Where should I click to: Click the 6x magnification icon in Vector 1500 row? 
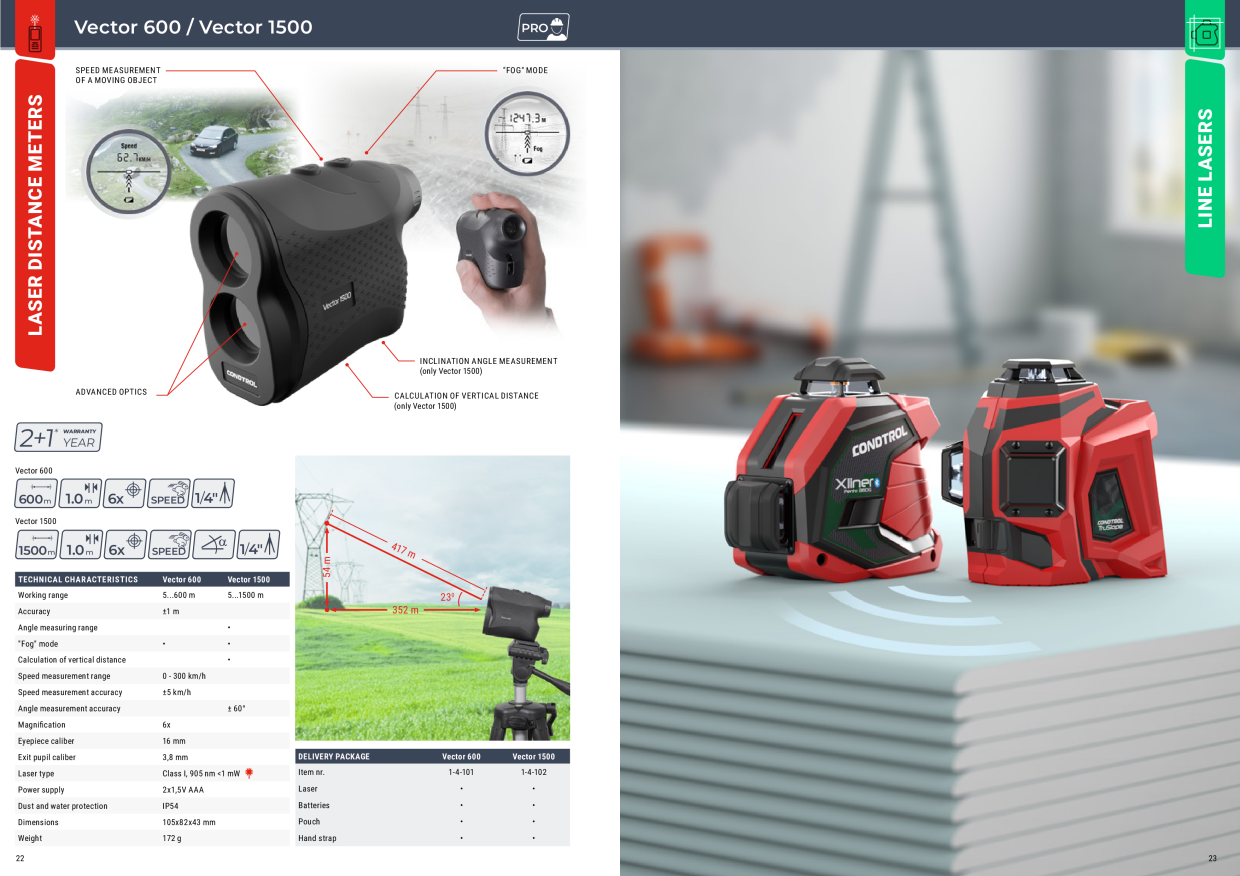(x=125, y=545)
